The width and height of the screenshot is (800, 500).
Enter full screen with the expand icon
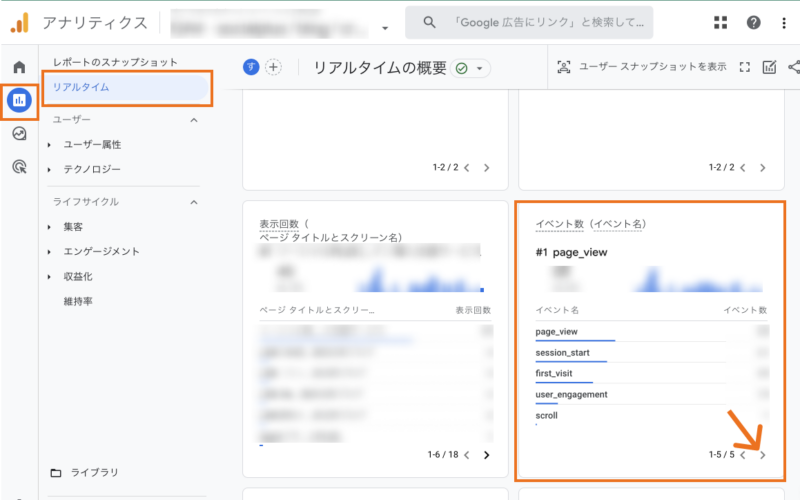(x=744, y=67)
